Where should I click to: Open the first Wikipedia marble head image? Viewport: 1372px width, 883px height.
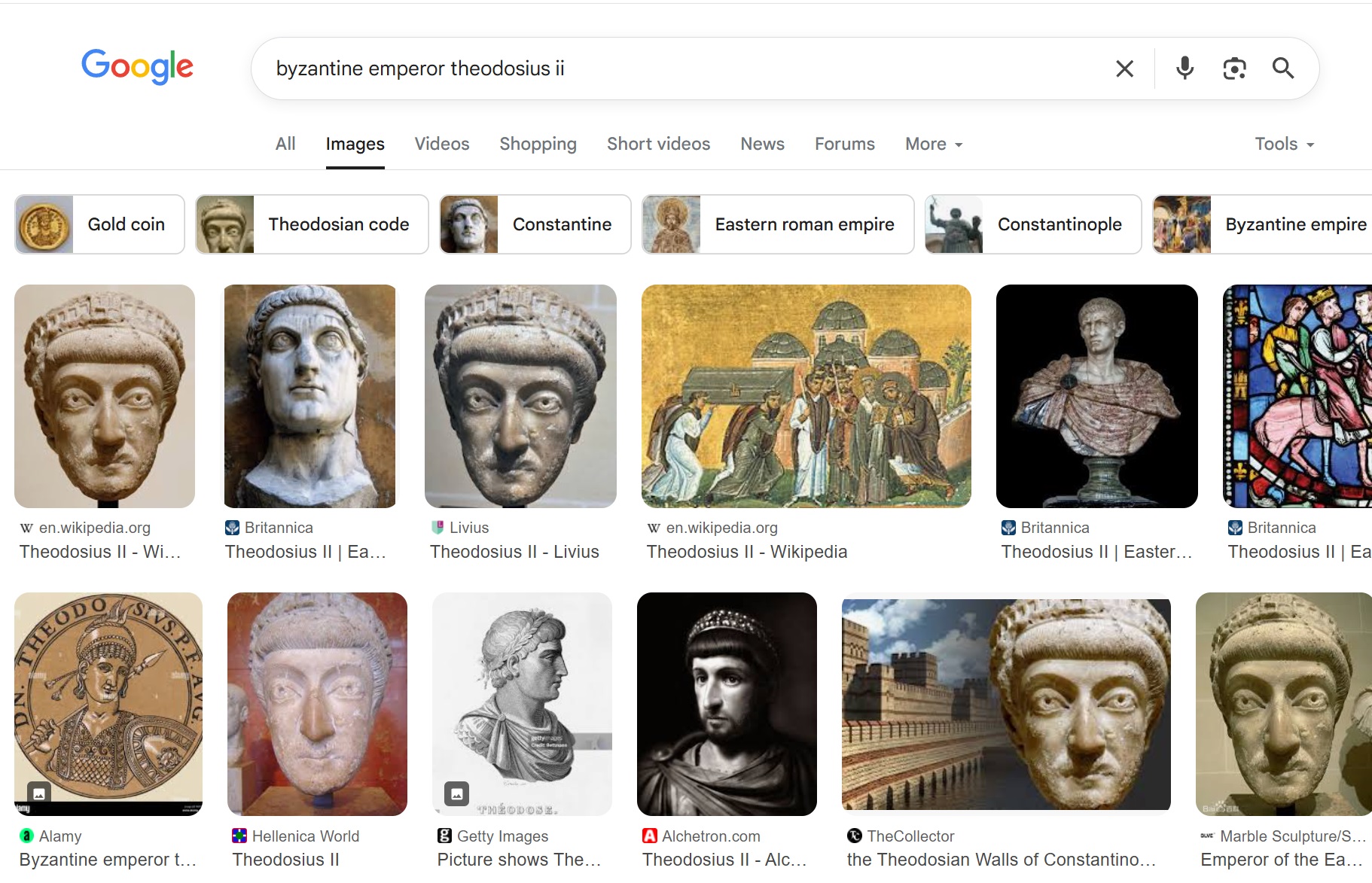point(105,396)
